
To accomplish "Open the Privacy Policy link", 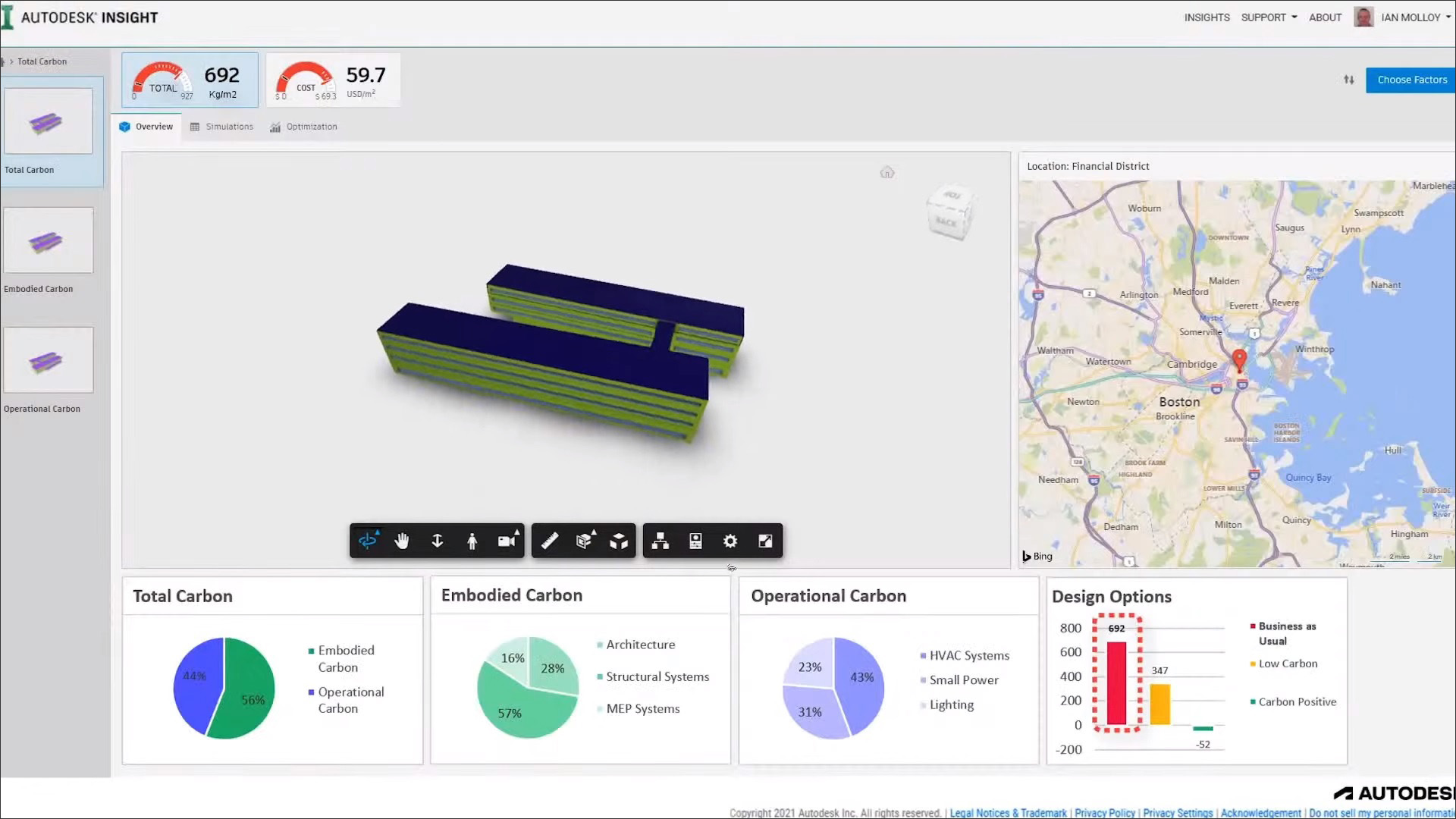I will coord(1105,813).
